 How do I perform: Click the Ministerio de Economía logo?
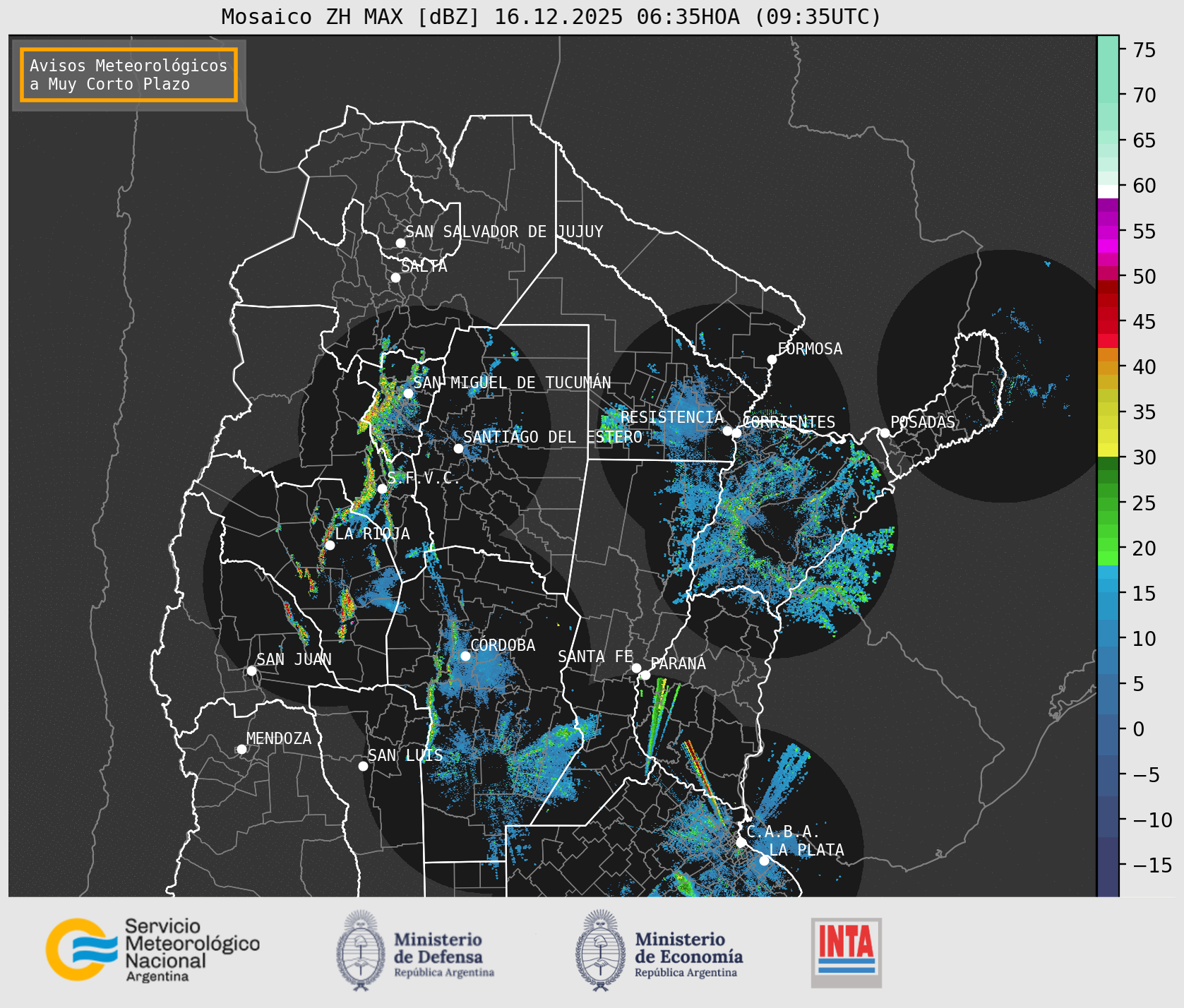point(659,951)
